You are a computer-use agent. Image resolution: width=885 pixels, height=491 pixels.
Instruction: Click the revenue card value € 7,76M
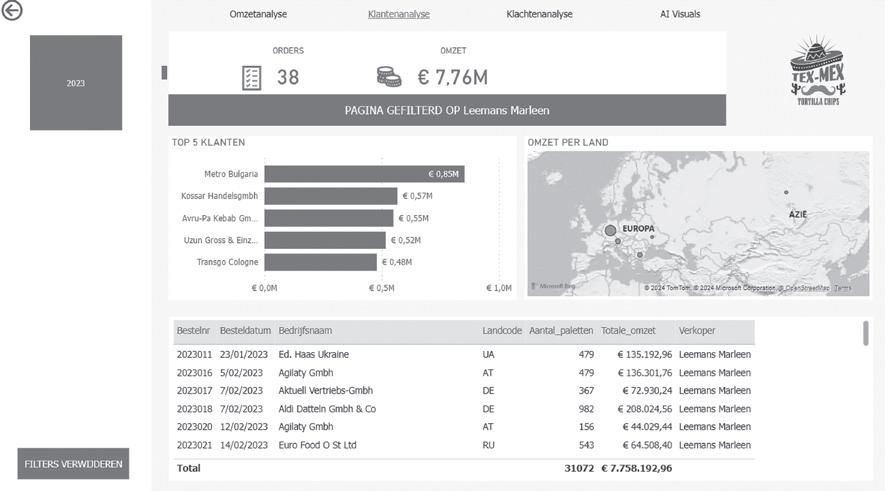point(453,77)
